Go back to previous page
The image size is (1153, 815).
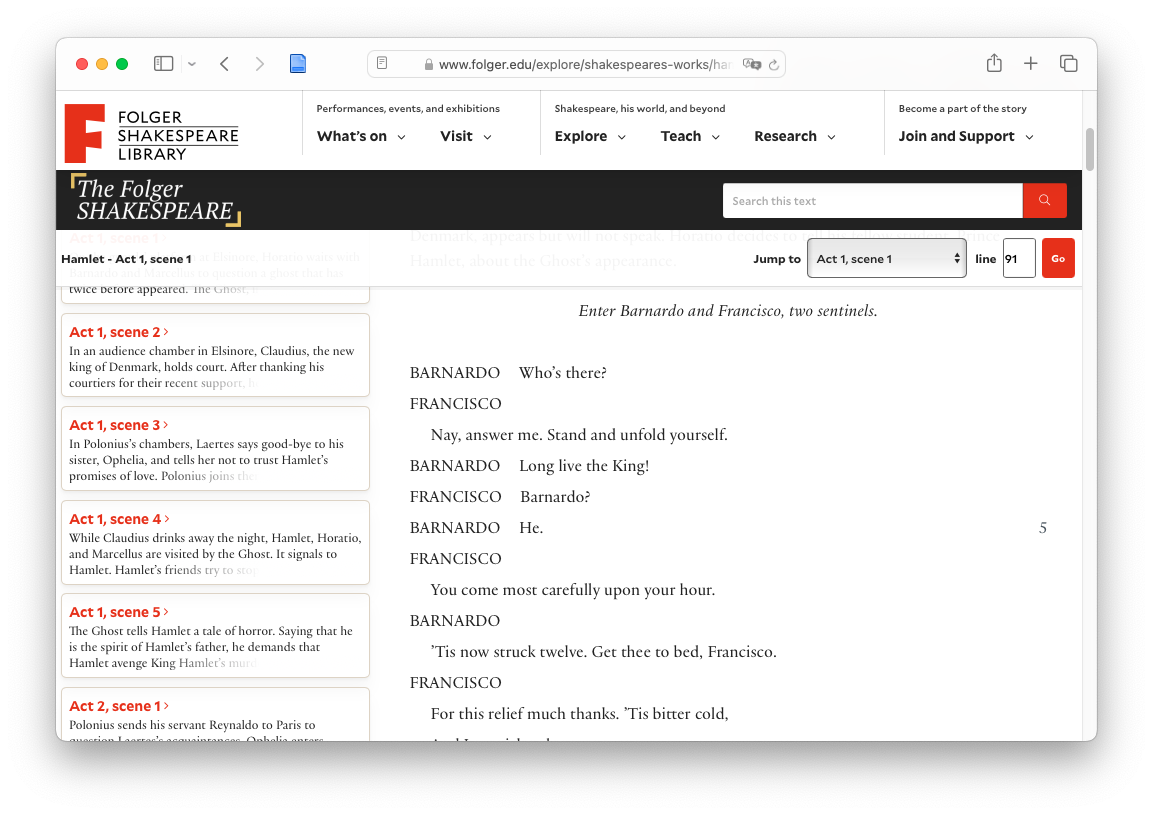[x=224, y=64]
